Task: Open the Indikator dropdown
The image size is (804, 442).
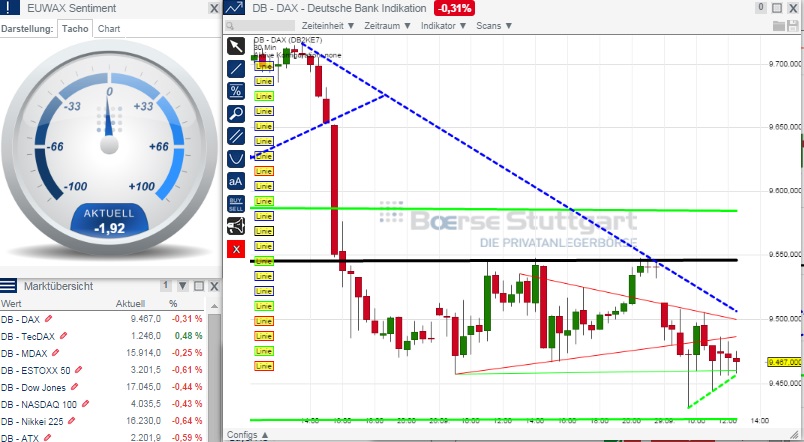Action: [444, 26]
